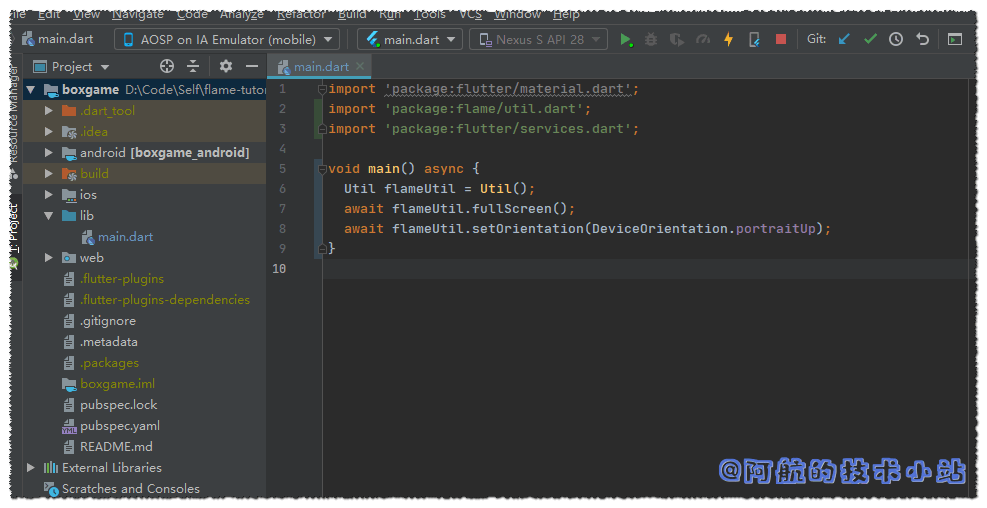Locate current file with the crosshair icon

[x=167, y=67]
